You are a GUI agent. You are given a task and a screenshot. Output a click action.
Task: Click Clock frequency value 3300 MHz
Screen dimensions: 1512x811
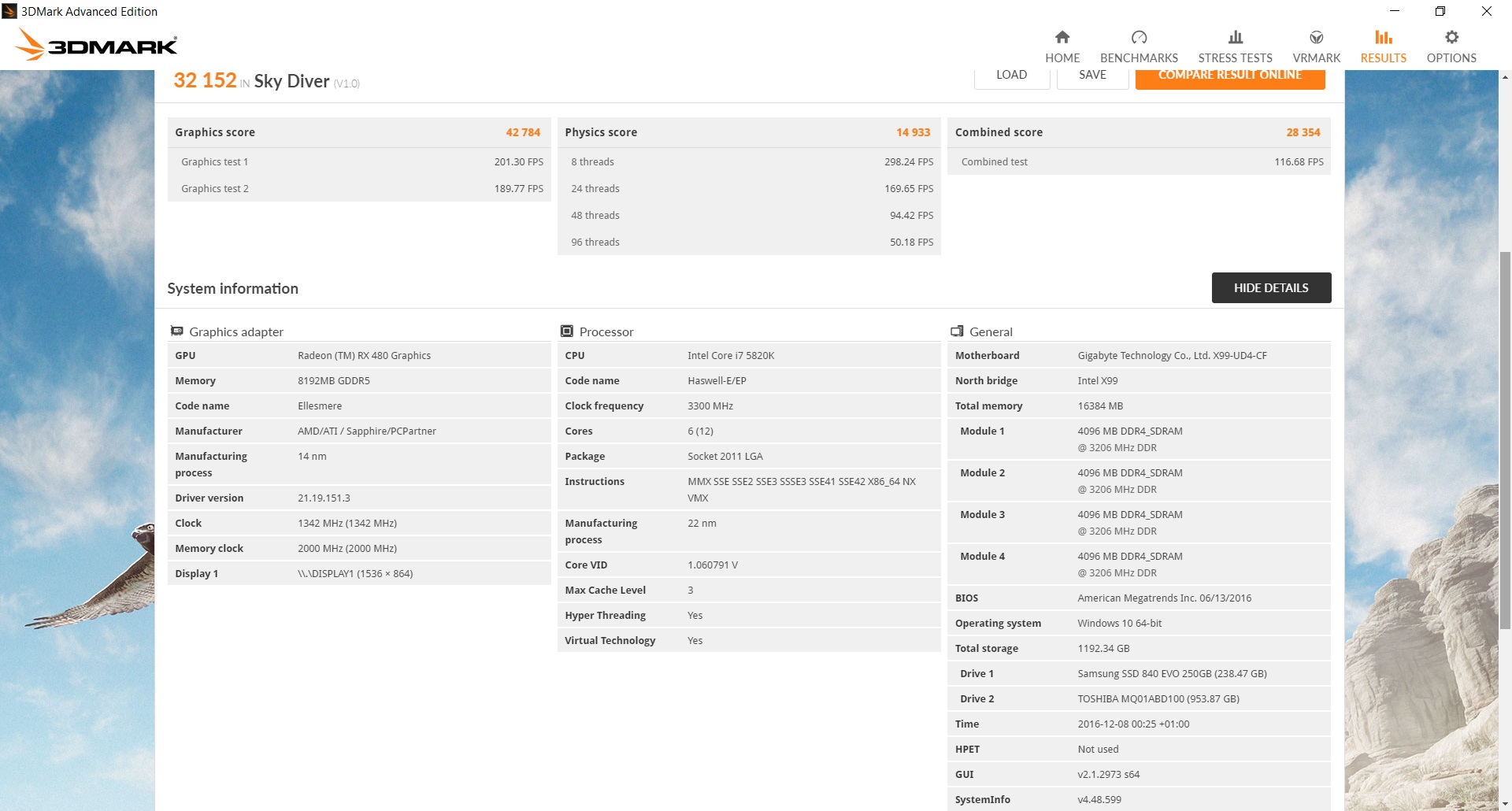tap(710, 405)
